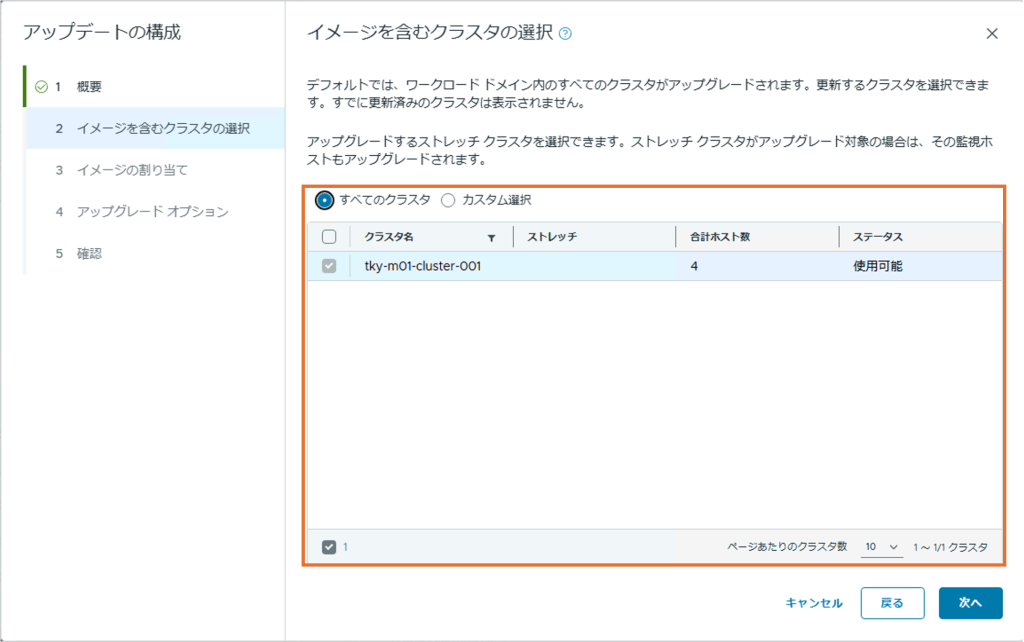The image size is (1024, 642).
Task: Toggle checkbox for tky-m01-cluster-001 row
Action: point(329,266)
